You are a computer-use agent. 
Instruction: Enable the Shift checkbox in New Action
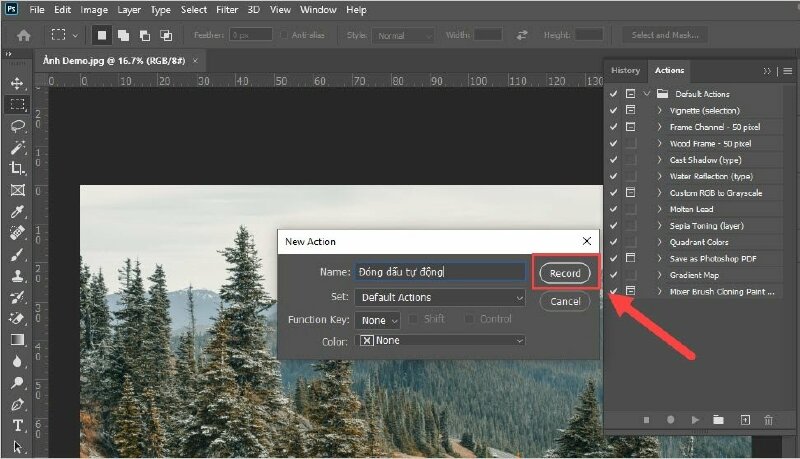414,320
